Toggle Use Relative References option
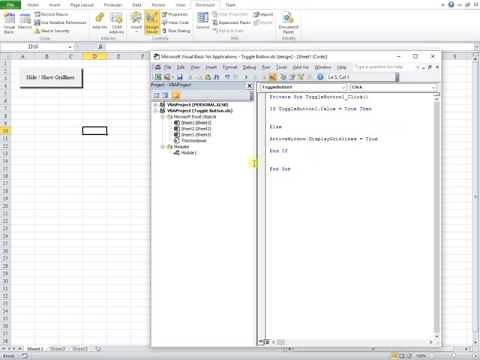The height and width of the screenshot is (360, 480). (x=61, y=22)
